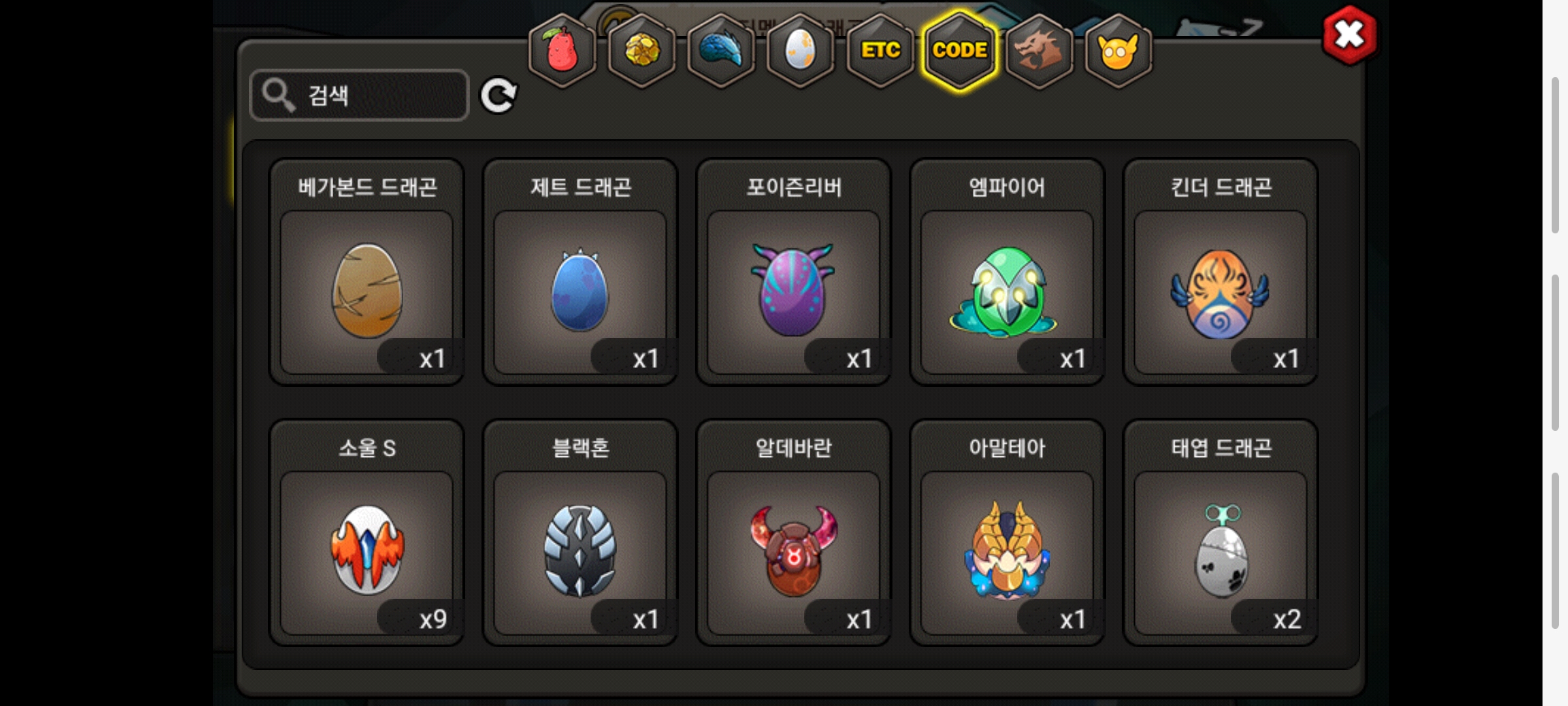Image resolution: width=1568 pixels, height=706 pixels.
Task: Switch to the white egg category icon
Action: 800,50
